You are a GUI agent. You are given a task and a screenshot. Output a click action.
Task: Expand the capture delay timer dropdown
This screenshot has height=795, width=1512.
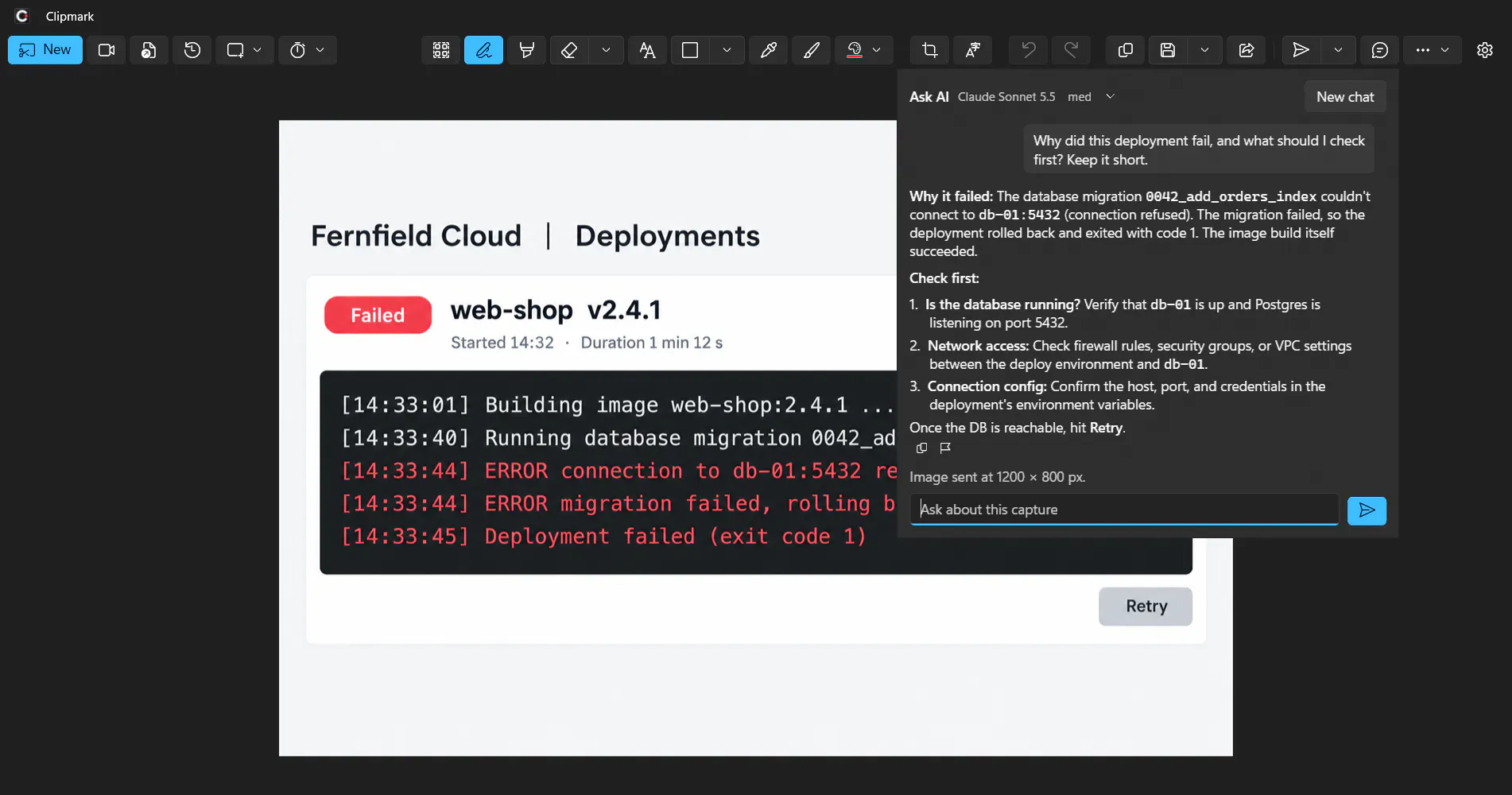tap(320, 50)
